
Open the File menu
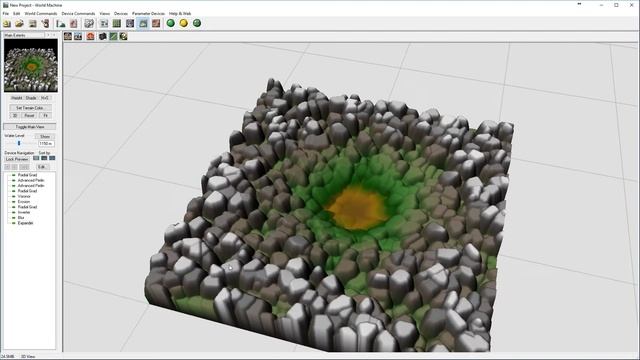point(6,13)
